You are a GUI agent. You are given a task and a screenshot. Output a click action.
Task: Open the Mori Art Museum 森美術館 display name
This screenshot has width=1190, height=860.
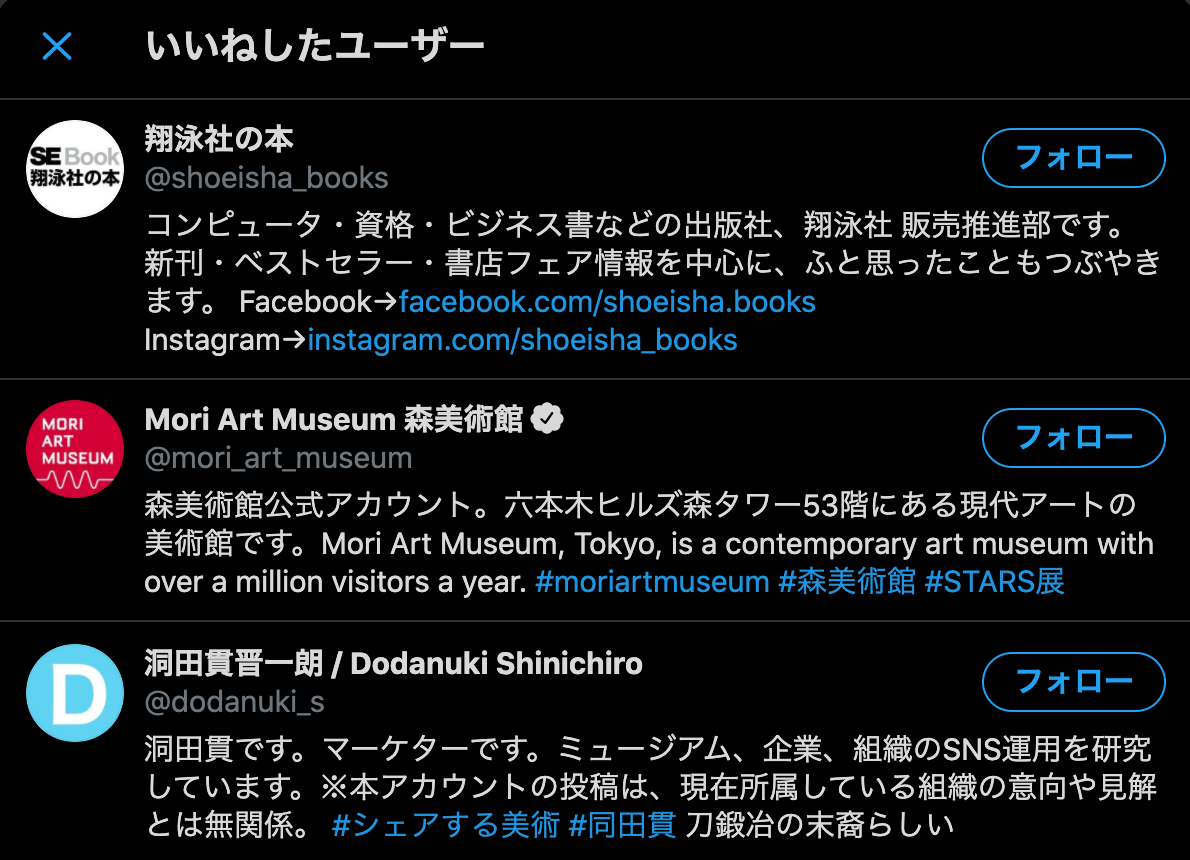click(x=334, y=419)
